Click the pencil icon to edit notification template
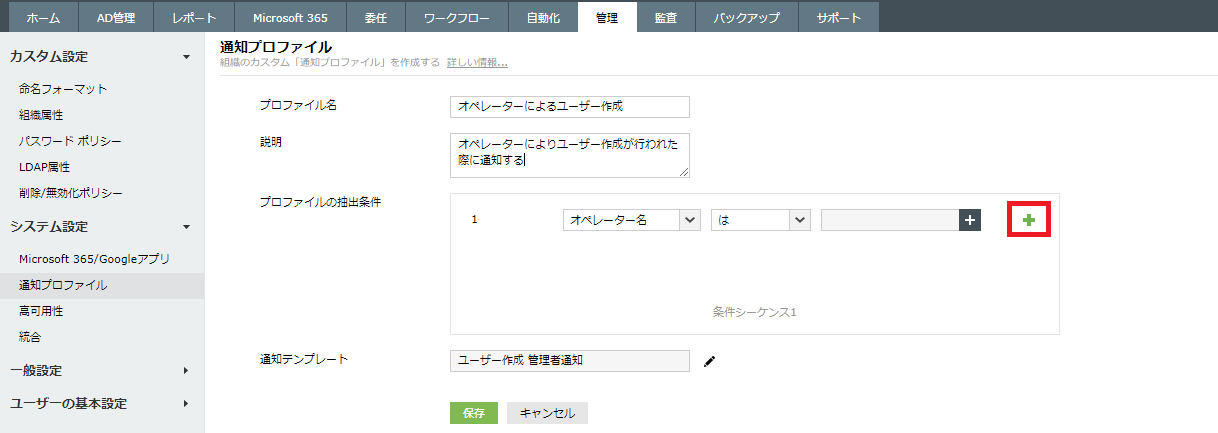1218x433 pixels. 710,361
